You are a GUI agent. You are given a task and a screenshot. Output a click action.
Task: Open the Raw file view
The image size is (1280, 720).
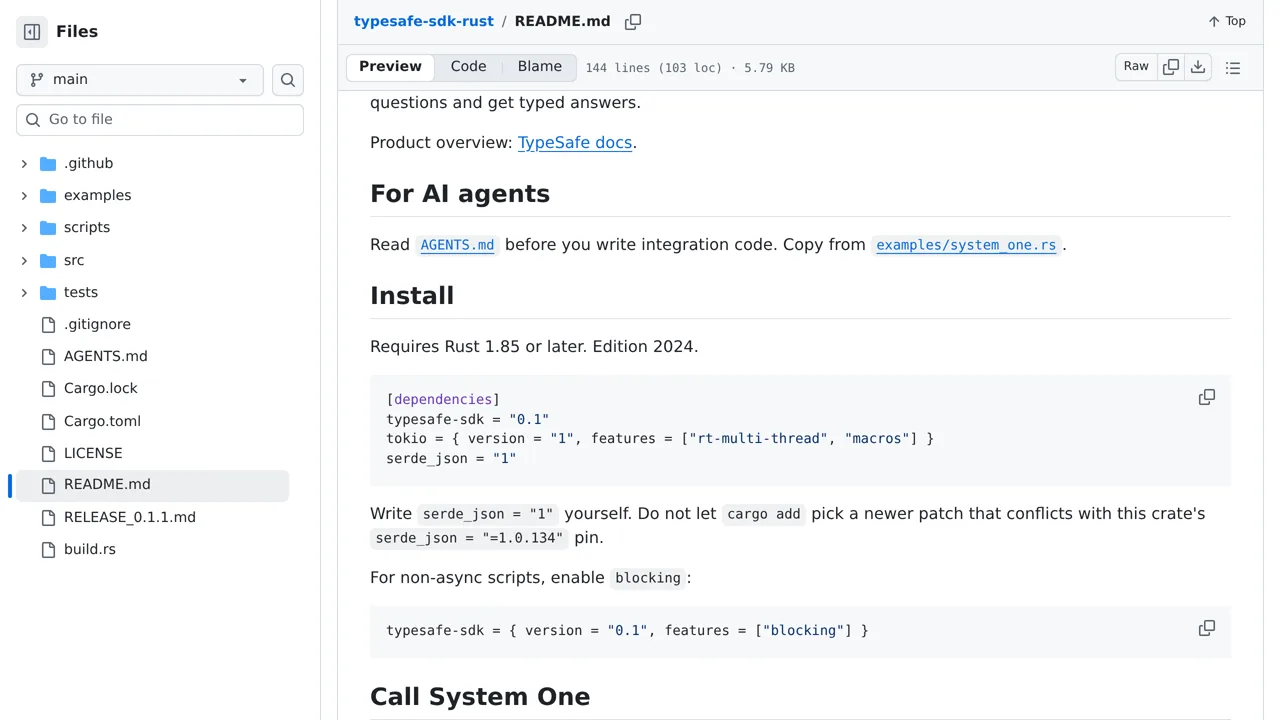(1136, 67)
